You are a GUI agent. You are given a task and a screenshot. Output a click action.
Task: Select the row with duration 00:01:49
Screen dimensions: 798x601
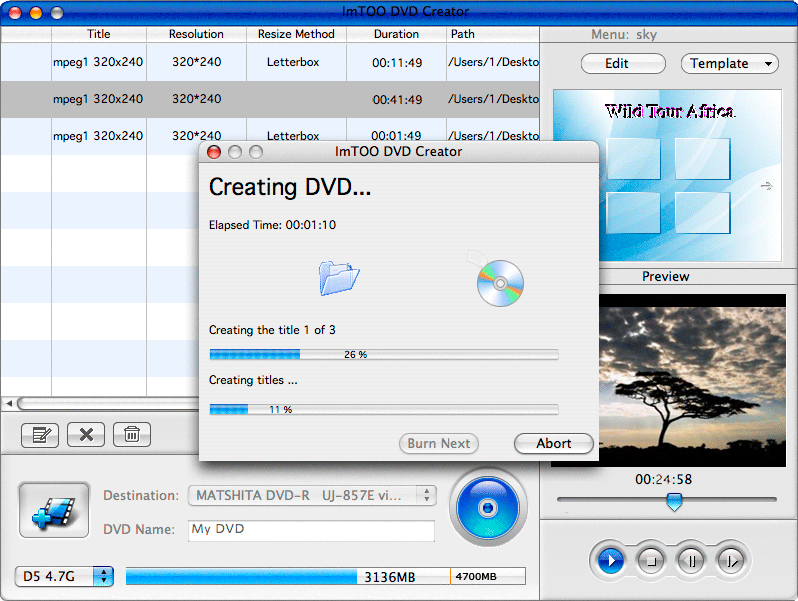270,135
